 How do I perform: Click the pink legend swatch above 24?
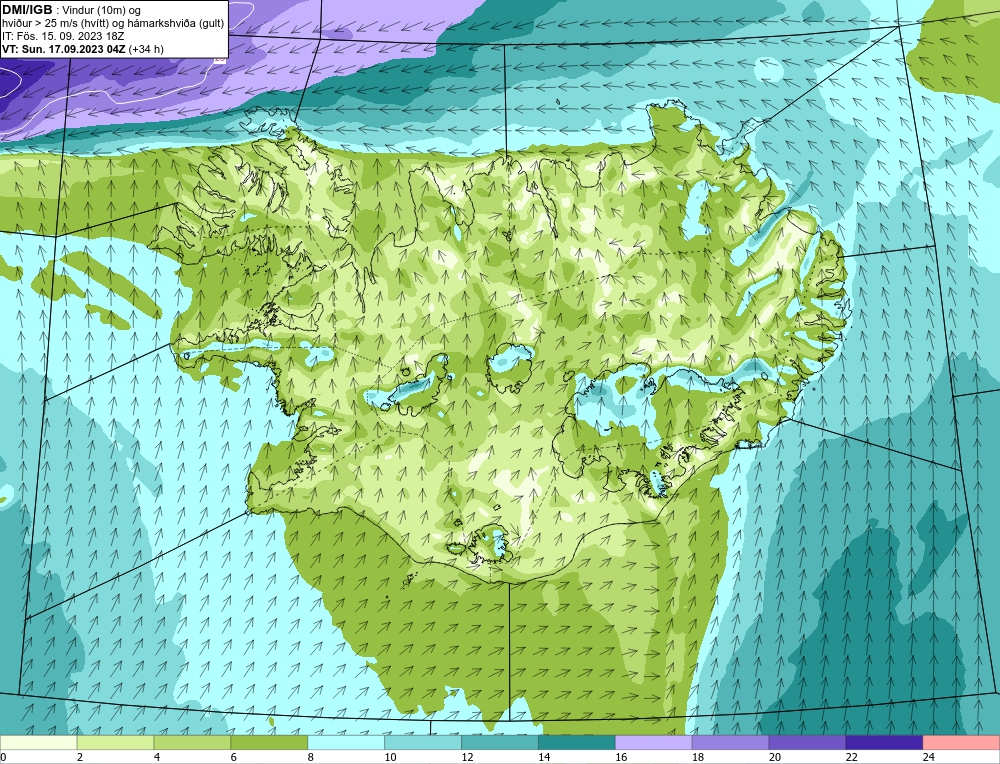pos(961,742)
